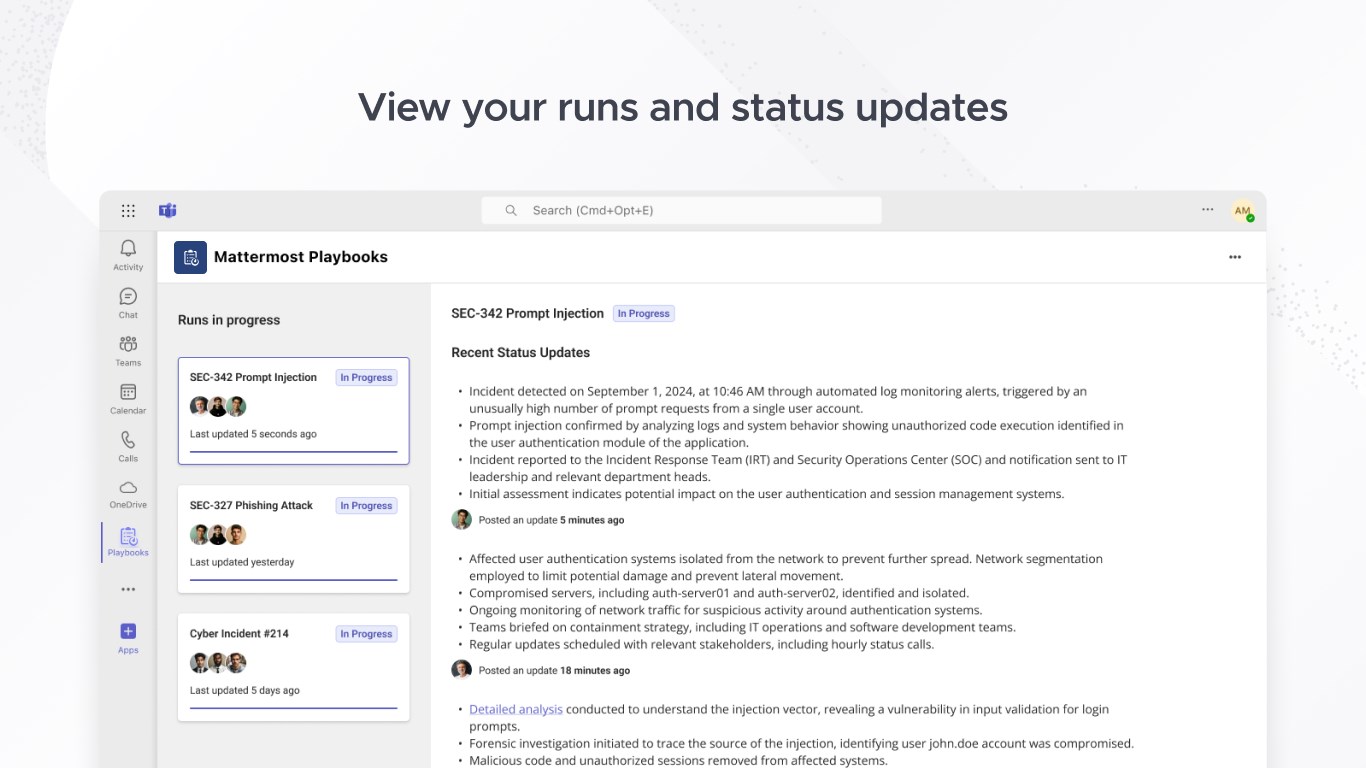
Task: Click 'Mattermost Playbooks' header title
Action: 301,257
